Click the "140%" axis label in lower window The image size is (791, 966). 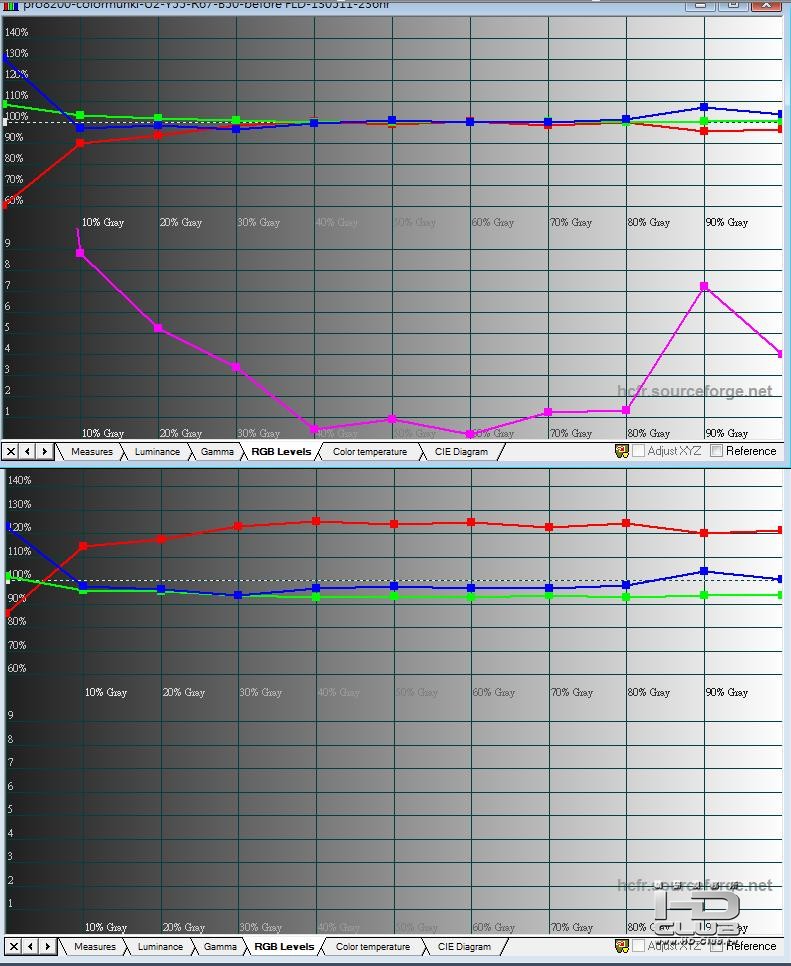click(x=19, y=480)
